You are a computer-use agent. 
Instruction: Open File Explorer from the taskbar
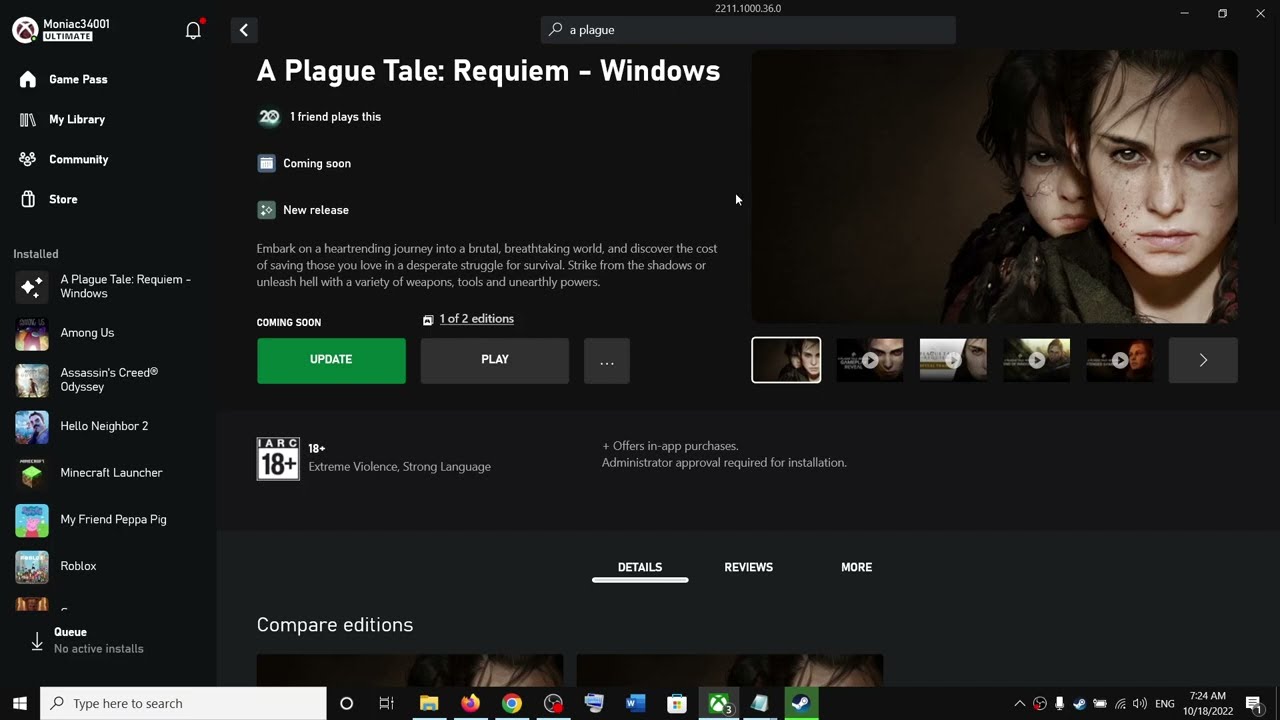click(429, 703)
